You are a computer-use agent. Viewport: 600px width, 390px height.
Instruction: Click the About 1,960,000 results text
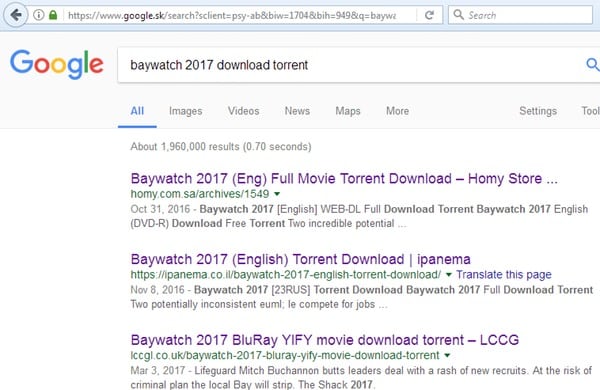coord(221,147)
